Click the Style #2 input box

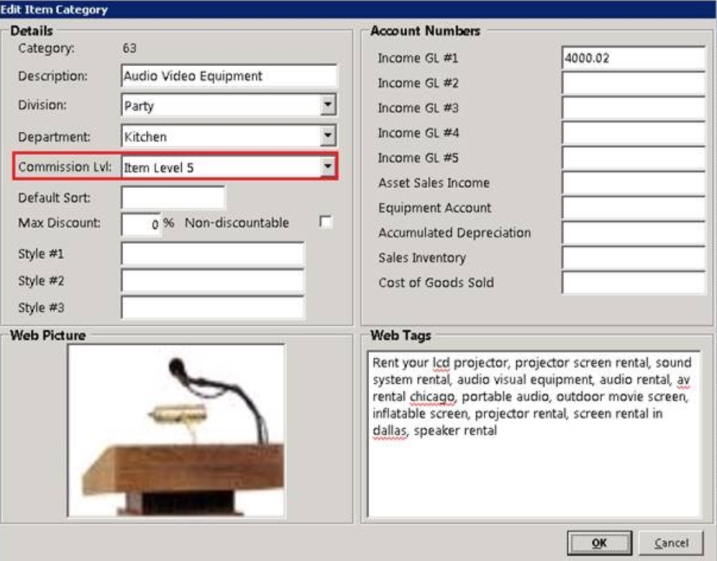pyautogui.click(x=212, y=281)
